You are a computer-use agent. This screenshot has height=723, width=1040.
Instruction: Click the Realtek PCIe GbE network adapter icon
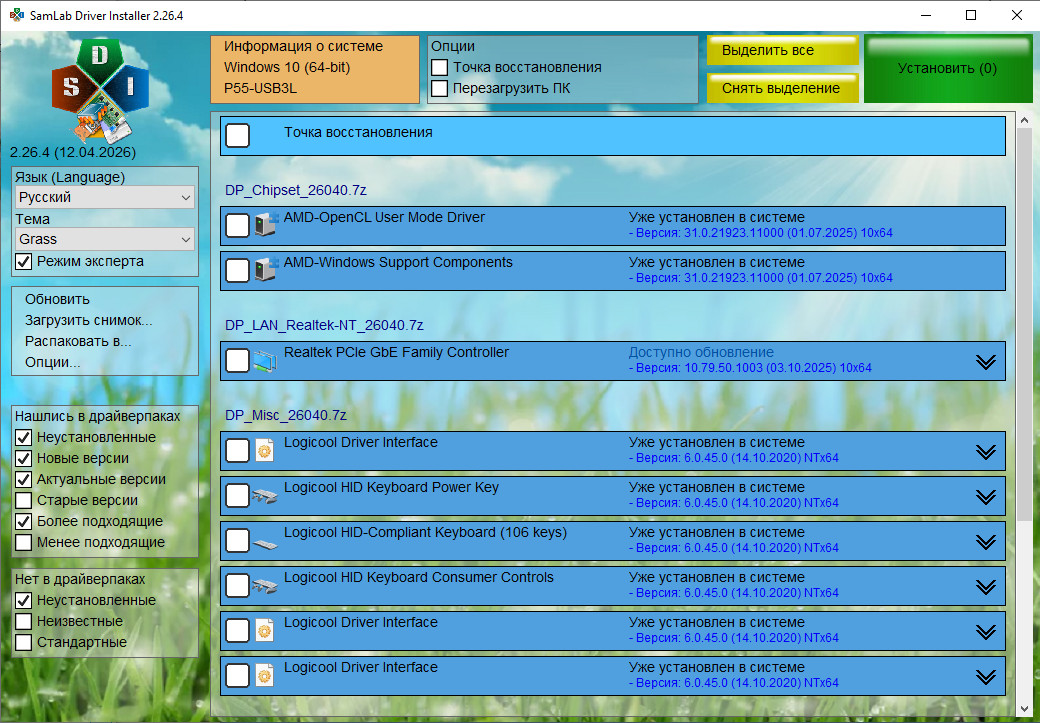265,360
